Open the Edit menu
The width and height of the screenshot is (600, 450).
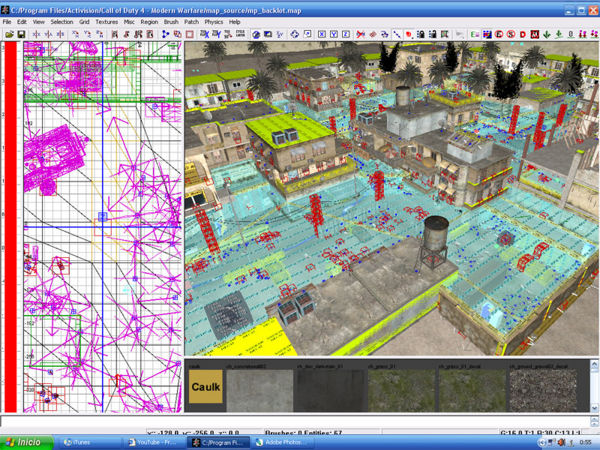point(22,22)
